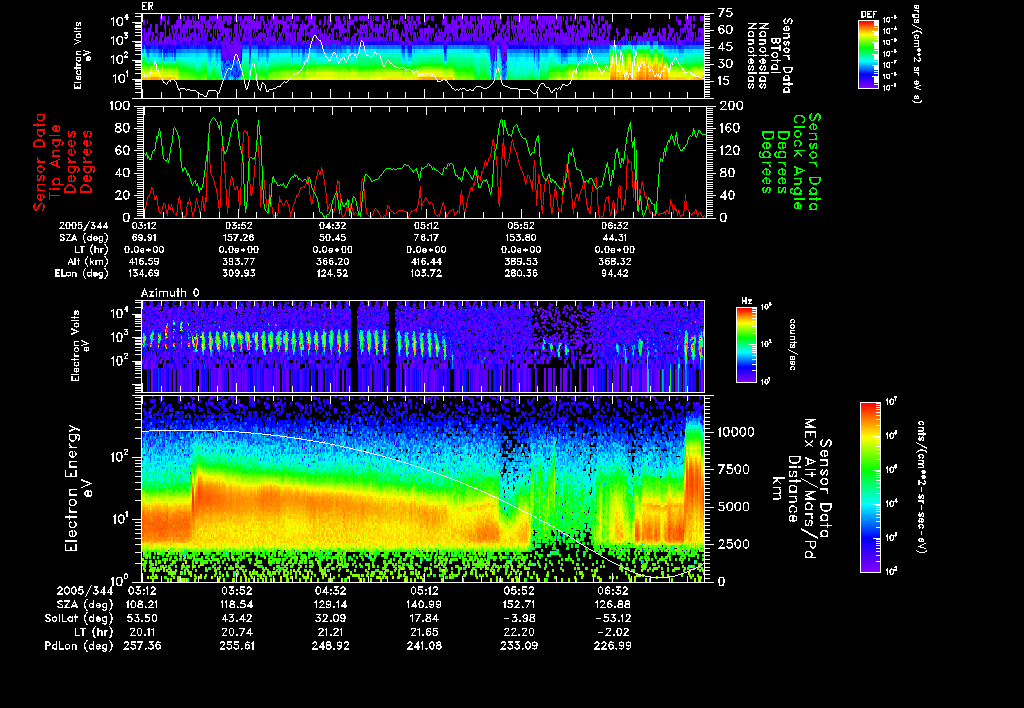Select local time value 20.11
Image resolution: width=1024 pixels, height=708 pixels.
142,632
